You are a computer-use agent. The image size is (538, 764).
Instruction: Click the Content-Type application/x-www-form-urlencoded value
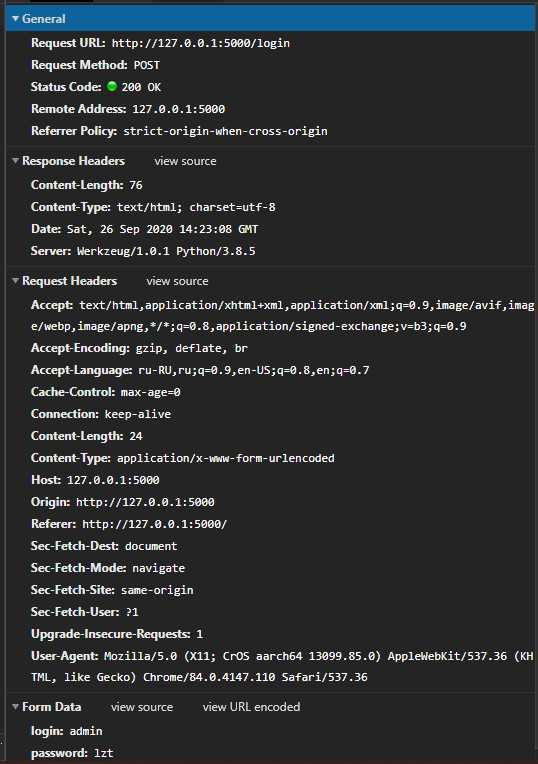pos(226,458)
